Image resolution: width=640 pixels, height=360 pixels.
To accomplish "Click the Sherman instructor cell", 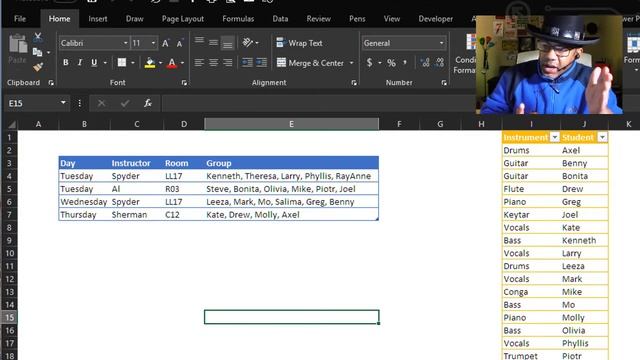I will pos(136,215).
